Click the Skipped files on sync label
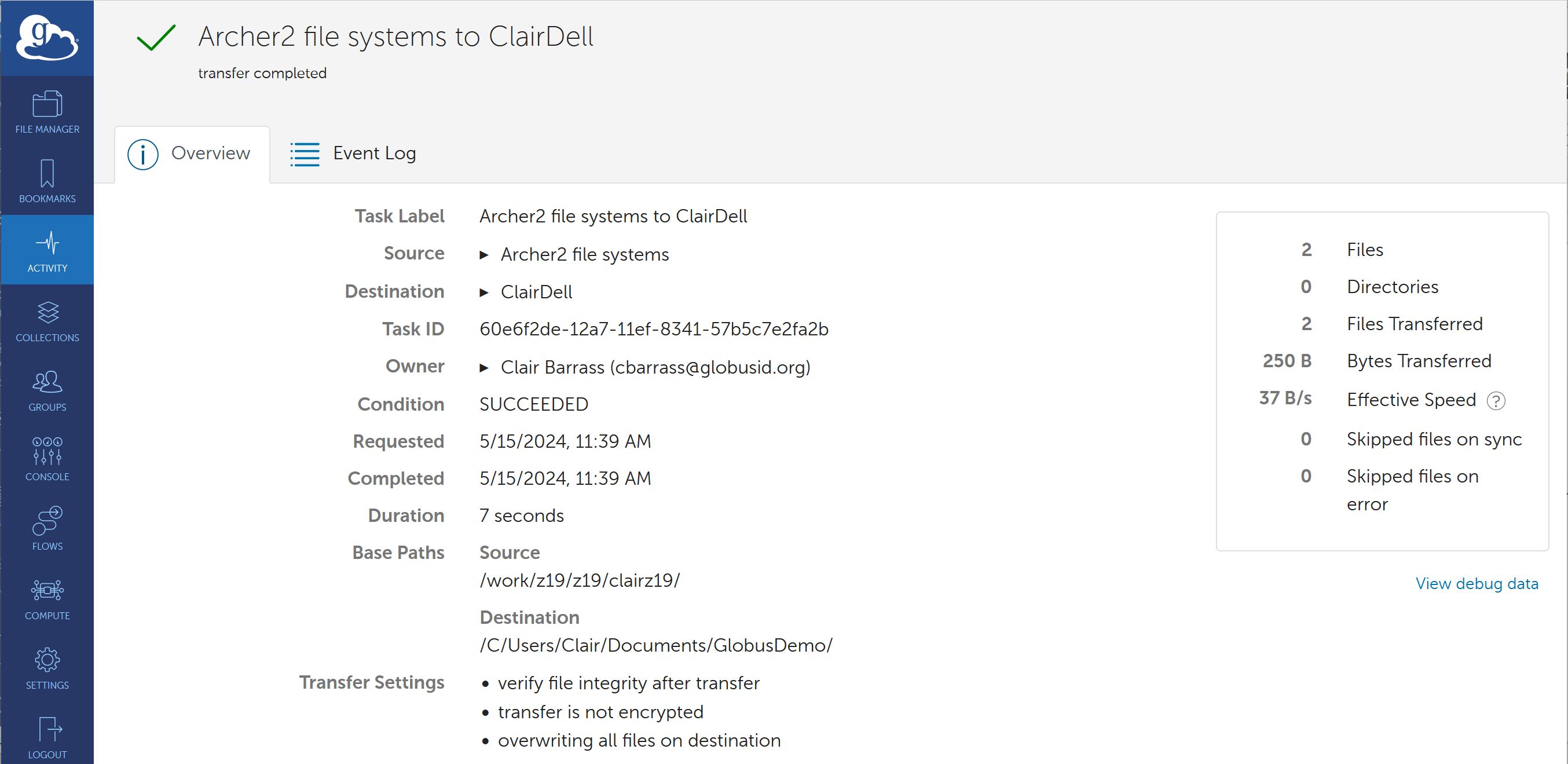Image resolution: width=1568 pixels, height=764 pixels. (x=1434, y=440)
